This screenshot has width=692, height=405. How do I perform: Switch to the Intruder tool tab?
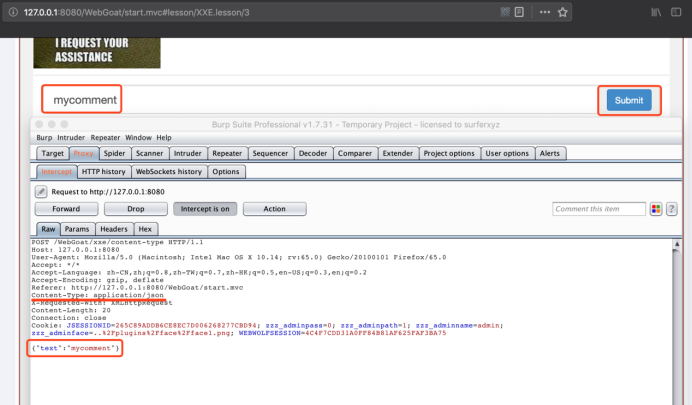point(188,153)
